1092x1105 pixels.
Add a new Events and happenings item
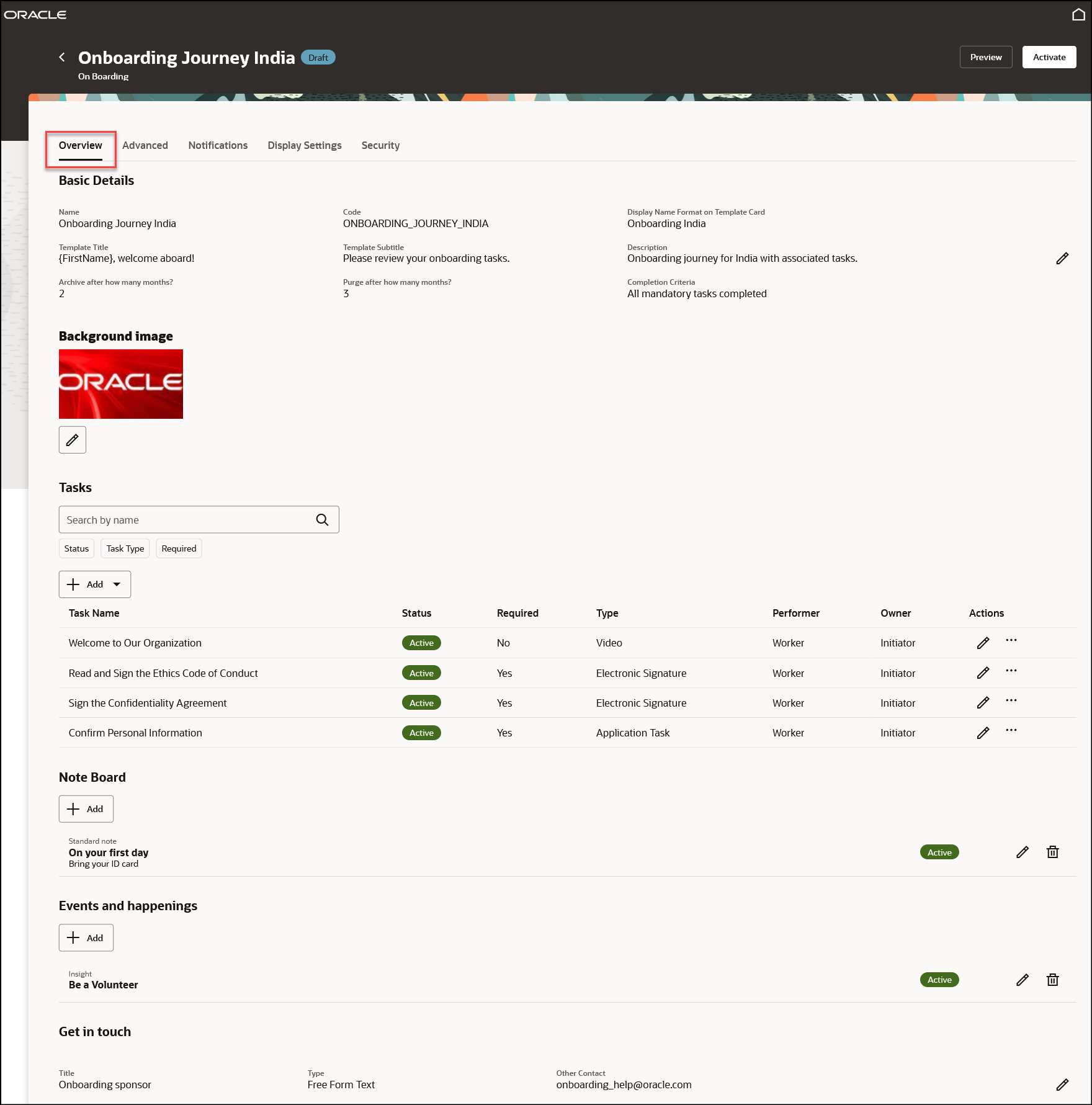point(86,938)
